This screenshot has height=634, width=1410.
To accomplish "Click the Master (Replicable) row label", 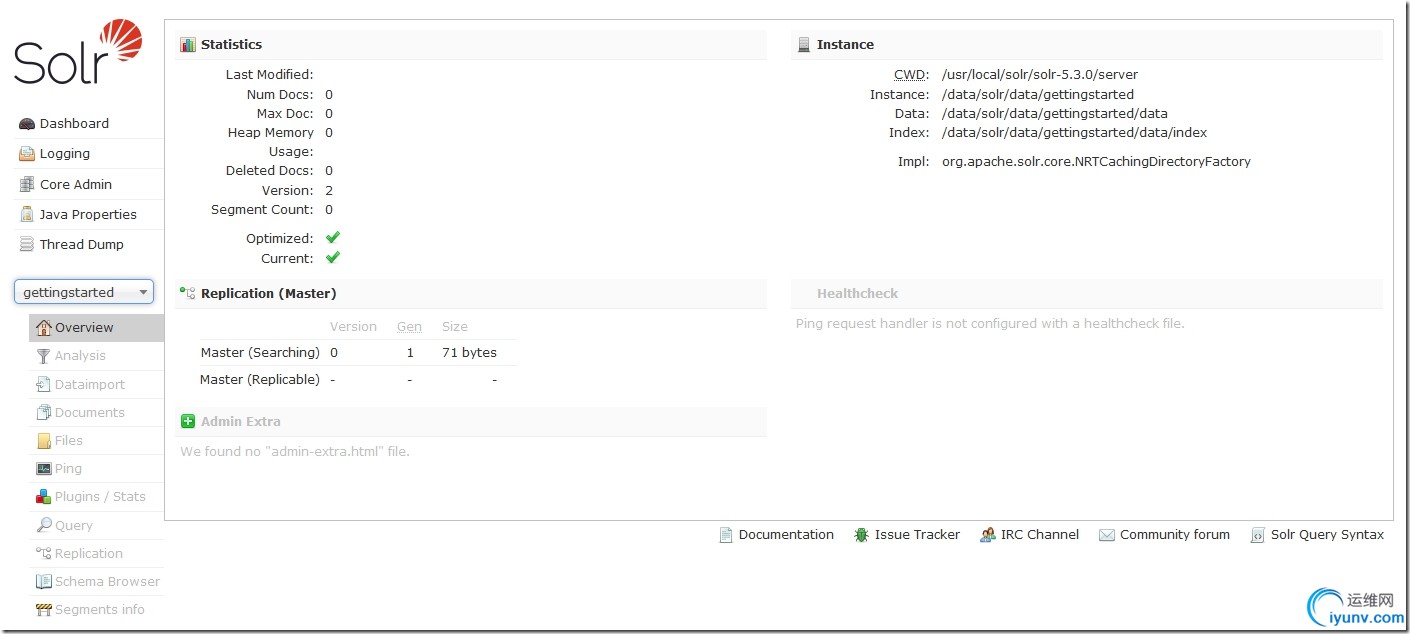I will (x=260, y=380).
